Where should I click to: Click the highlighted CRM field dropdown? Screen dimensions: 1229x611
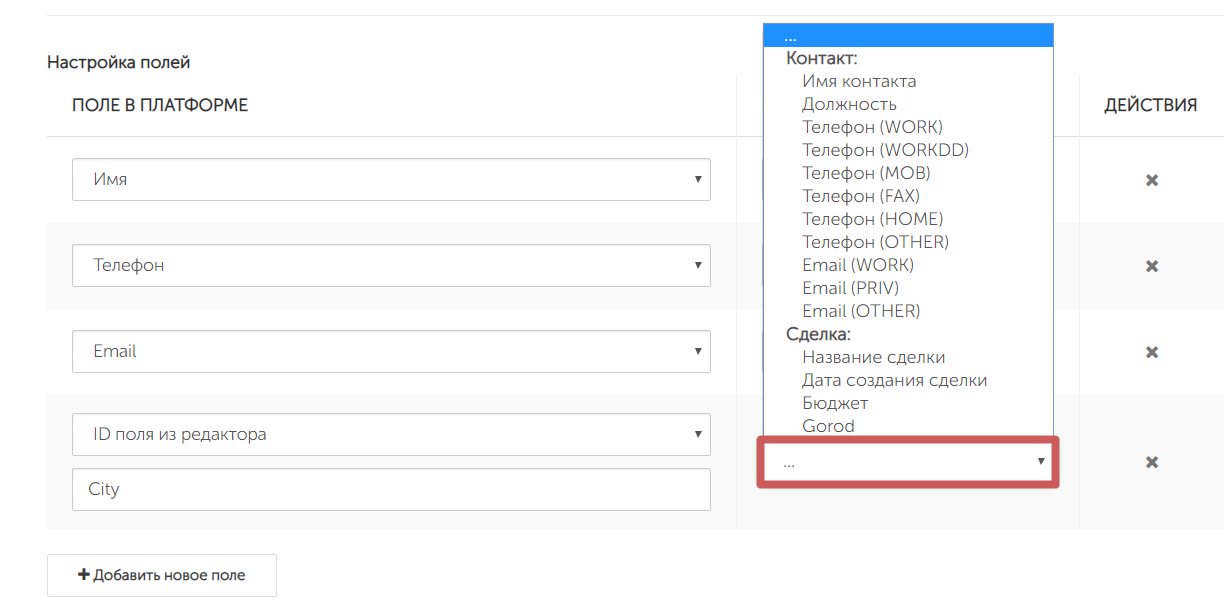coord(907,462)
